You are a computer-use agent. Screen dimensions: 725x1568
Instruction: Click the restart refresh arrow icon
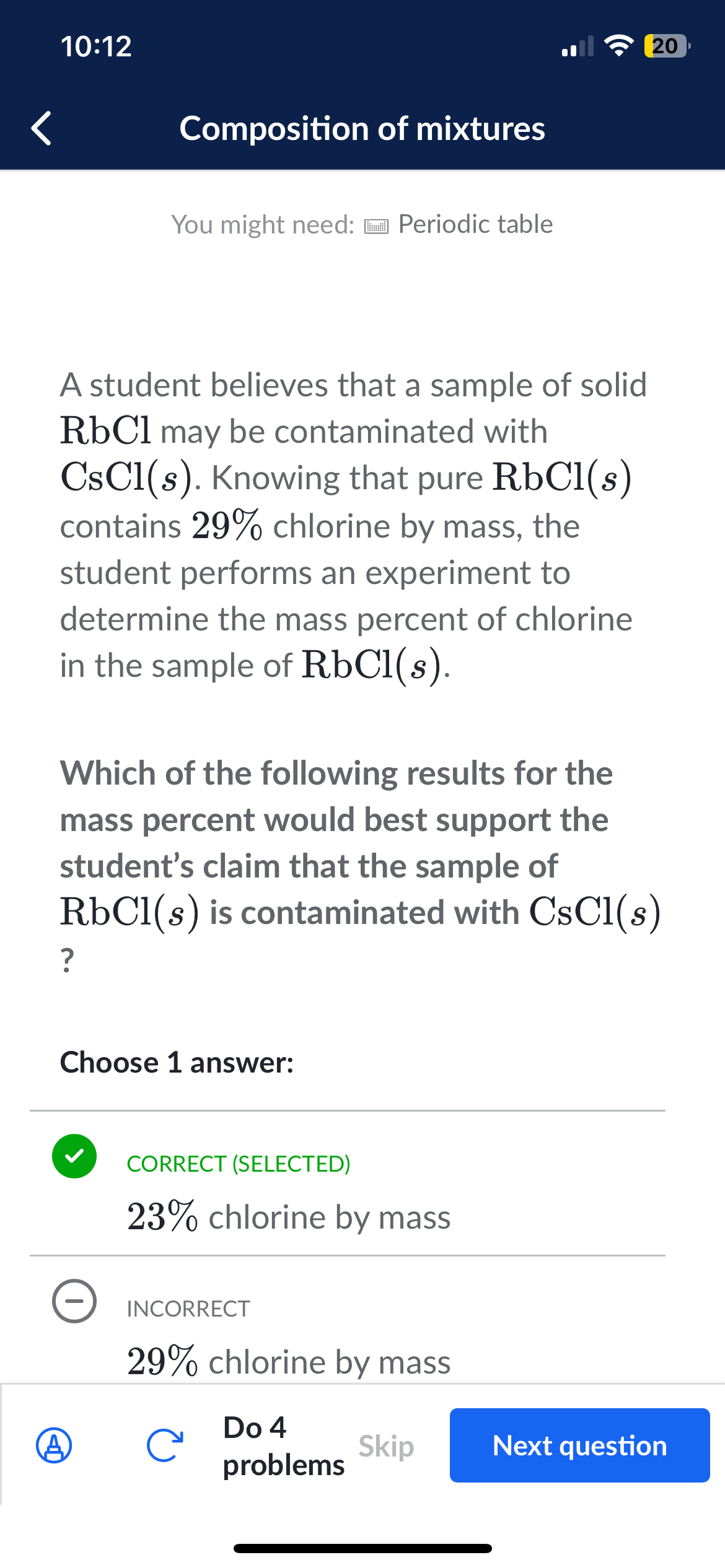[x=165, y=1445]
